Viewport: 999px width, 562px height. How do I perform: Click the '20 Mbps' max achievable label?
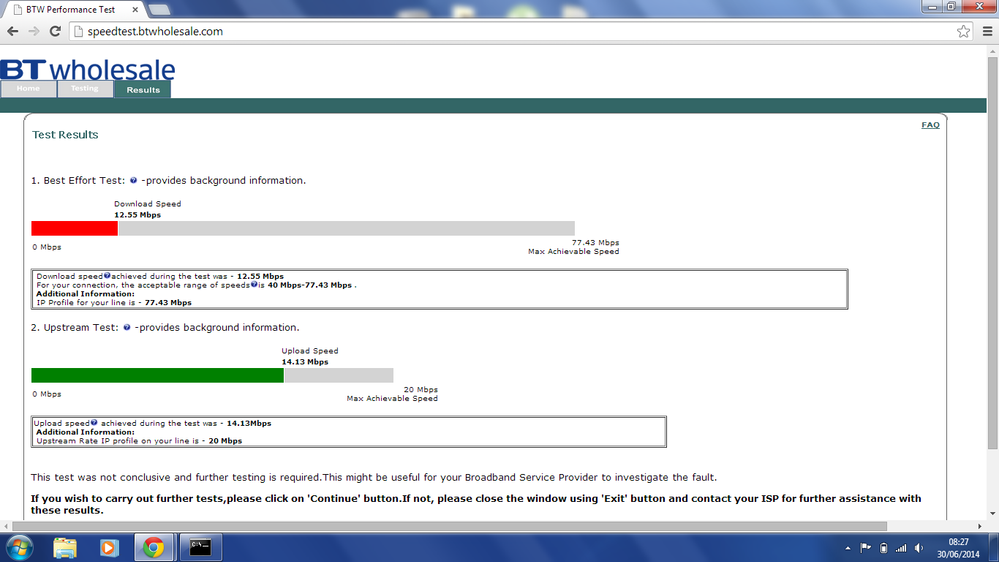(x=420, y=389)
